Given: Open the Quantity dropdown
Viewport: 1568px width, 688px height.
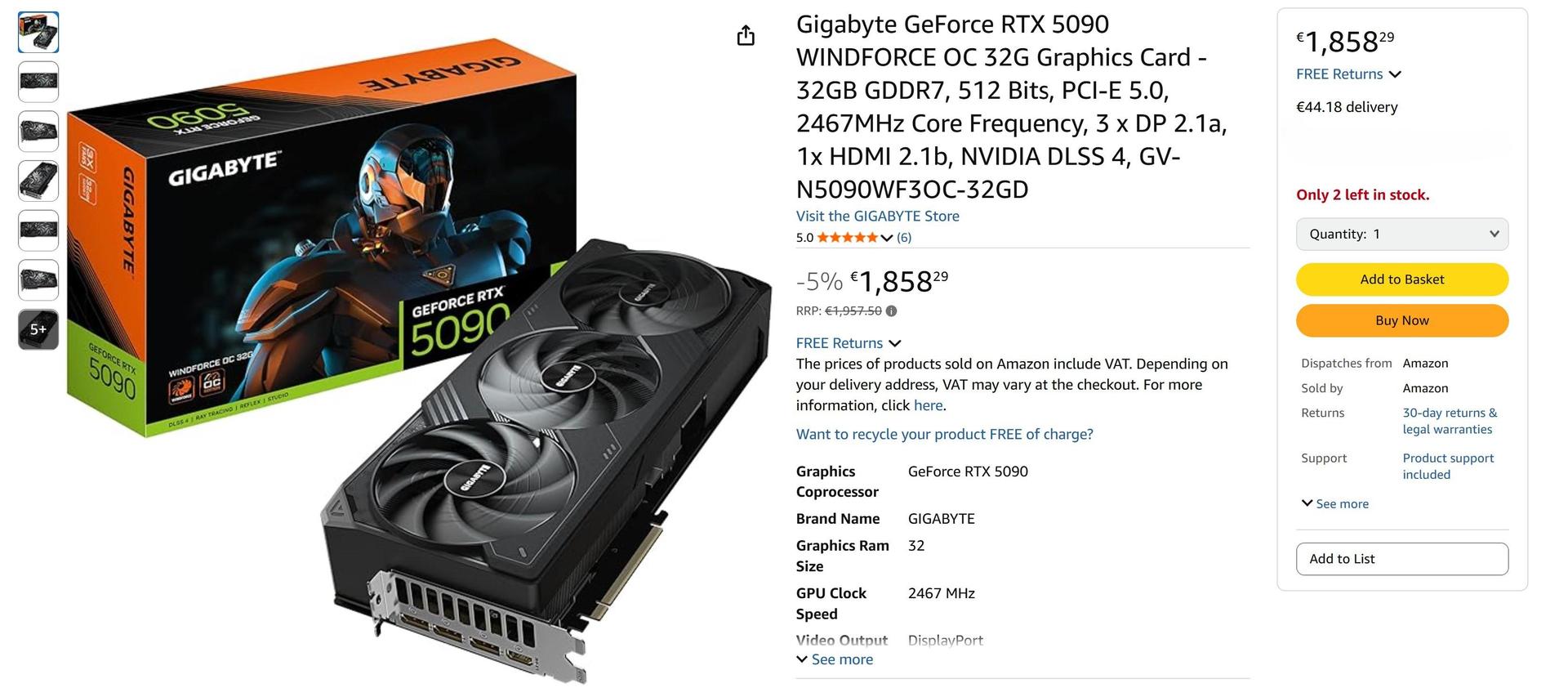Looking at the screenshot, I should point(1401,234).
